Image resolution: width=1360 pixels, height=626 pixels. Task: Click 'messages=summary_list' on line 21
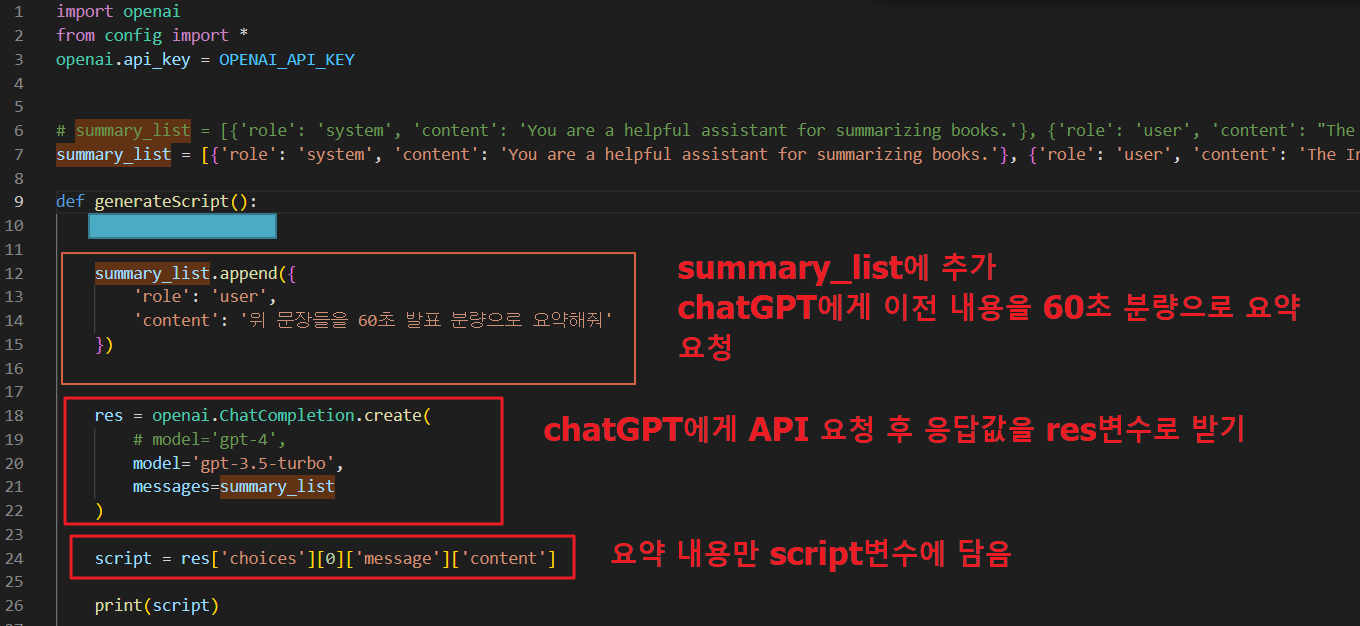pos(234,487)
